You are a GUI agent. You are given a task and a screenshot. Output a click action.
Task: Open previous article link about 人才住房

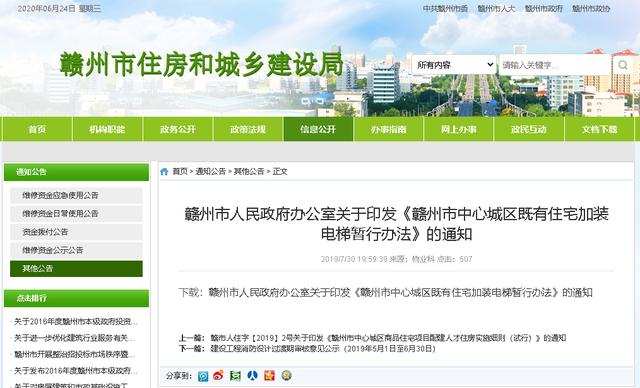388,338
